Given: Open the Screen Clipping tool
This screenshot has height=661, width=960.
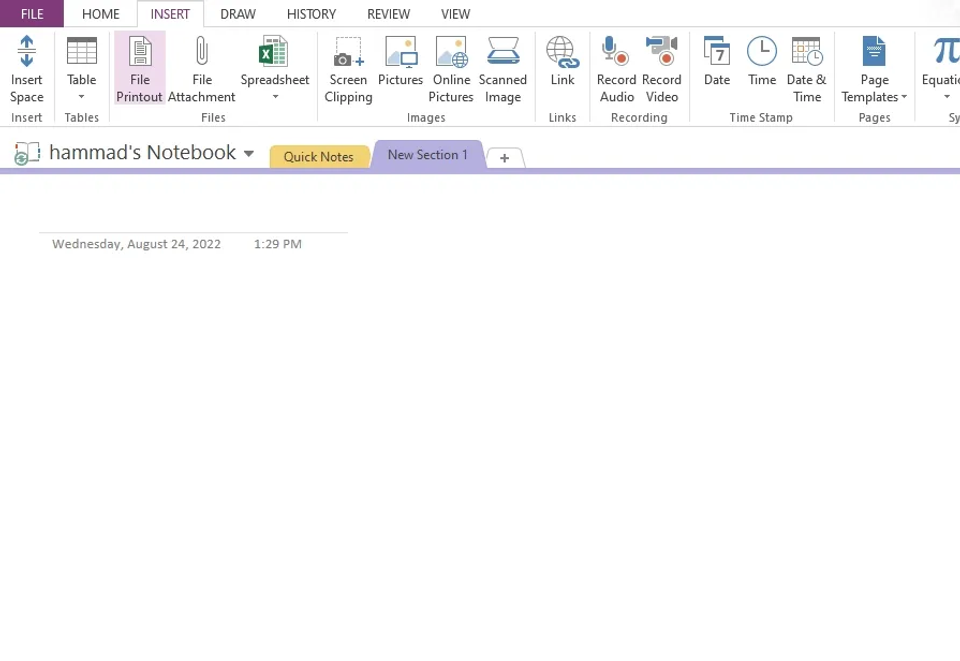Looking at the screenshot, I should pos(348,52).
